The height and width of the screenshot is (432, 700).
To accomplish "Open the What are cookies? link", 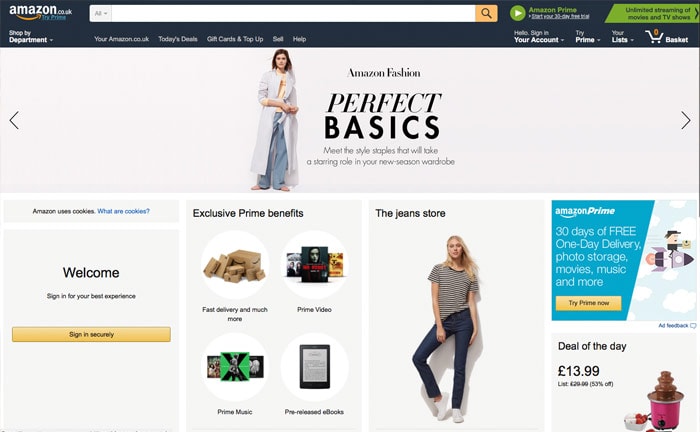I will click(x=124, y=211).
